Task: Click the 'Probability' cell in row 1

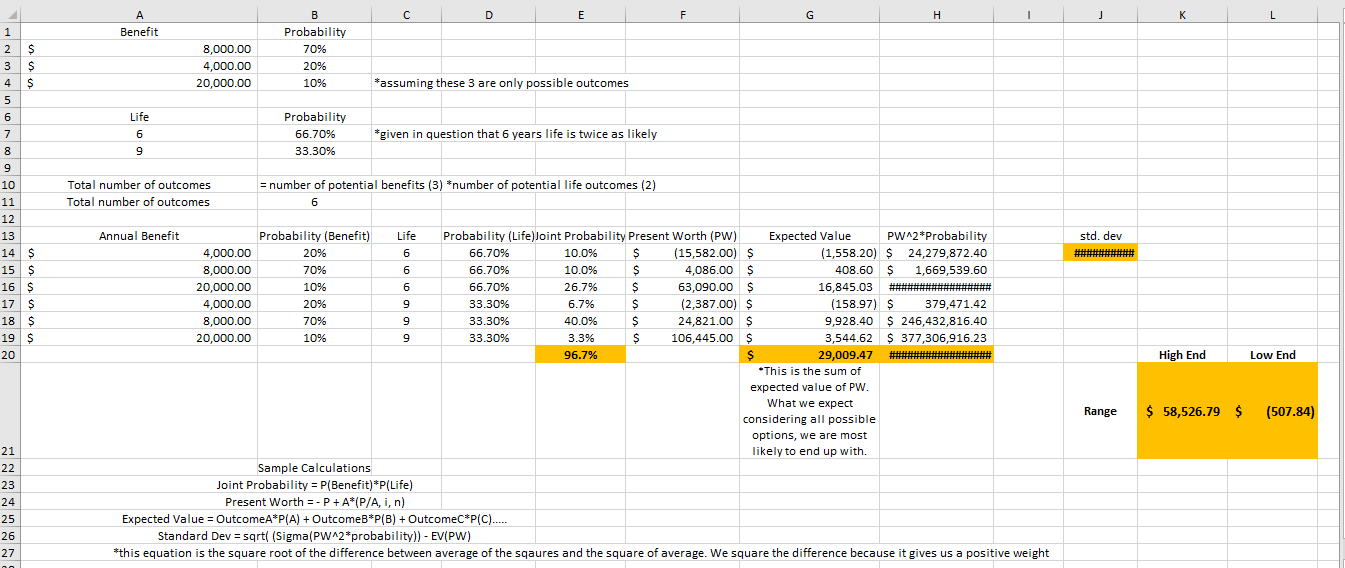Action: (x=315, y=32)
